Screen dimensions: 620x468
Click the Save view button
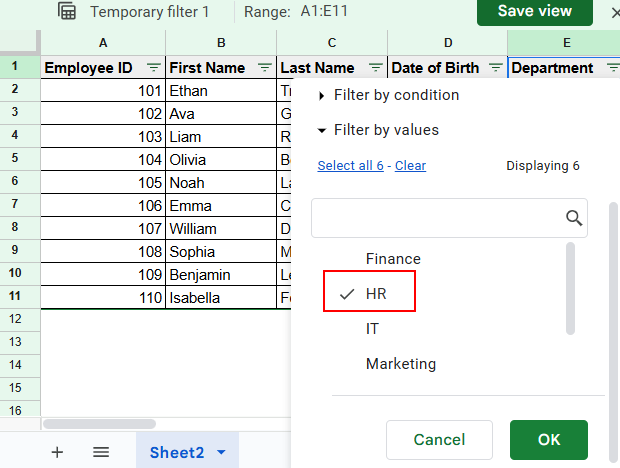534,12
